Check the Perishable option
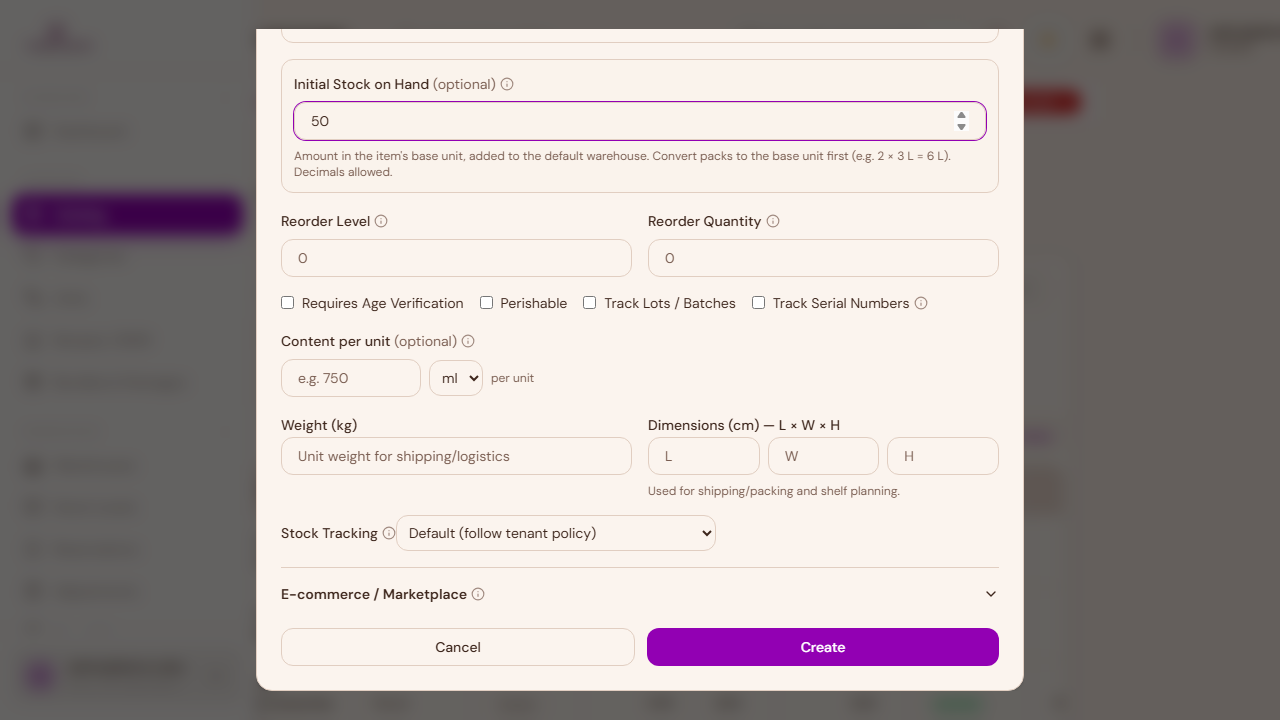This screenshot has height=720, width=1280. (487, 302)
